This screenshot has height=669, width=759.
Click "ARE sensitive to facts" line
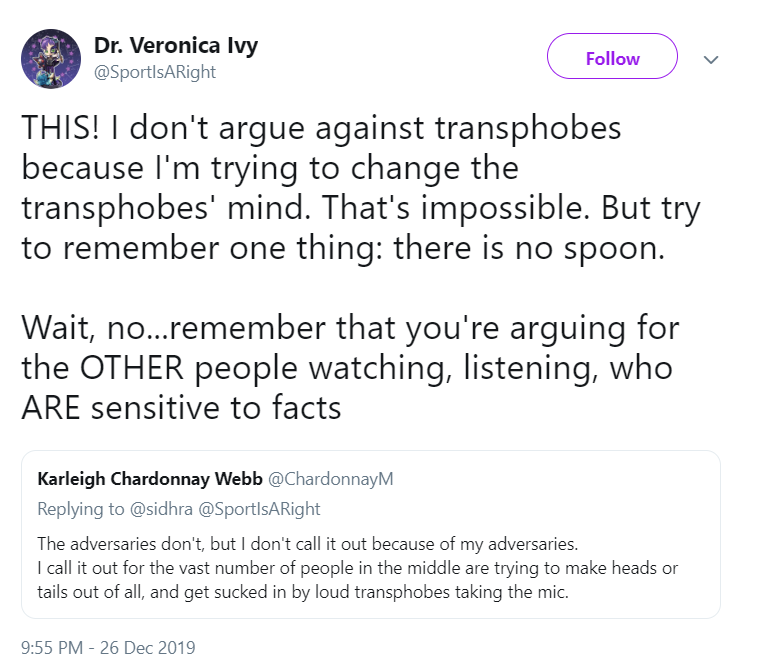pos(182,408)
